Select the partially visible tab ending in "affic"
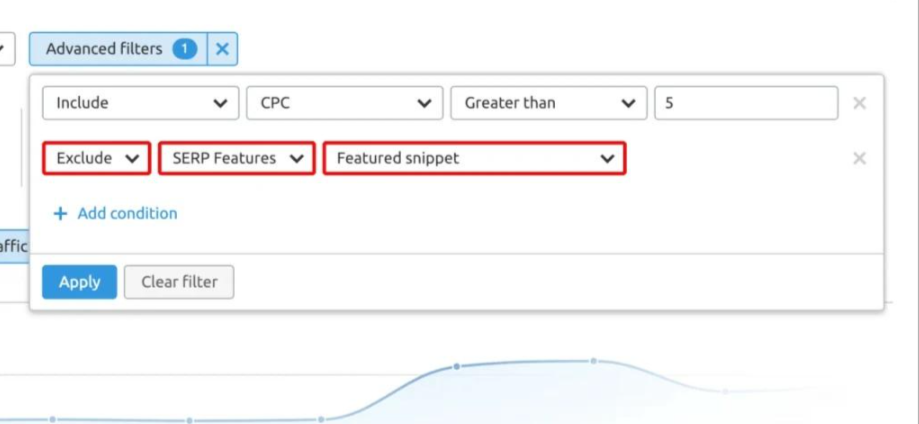This screenshot has height=424, width=919. pyautogui.click(x=14, y=246)
